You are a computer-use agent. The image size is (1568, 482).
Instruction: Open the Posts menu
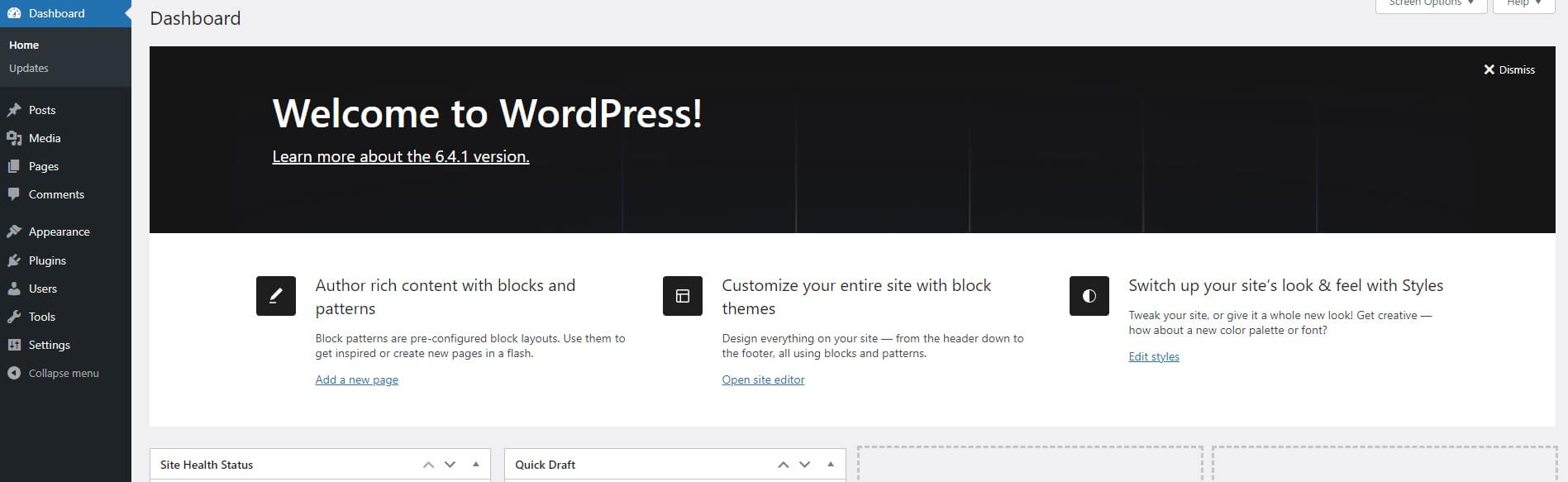65,110
